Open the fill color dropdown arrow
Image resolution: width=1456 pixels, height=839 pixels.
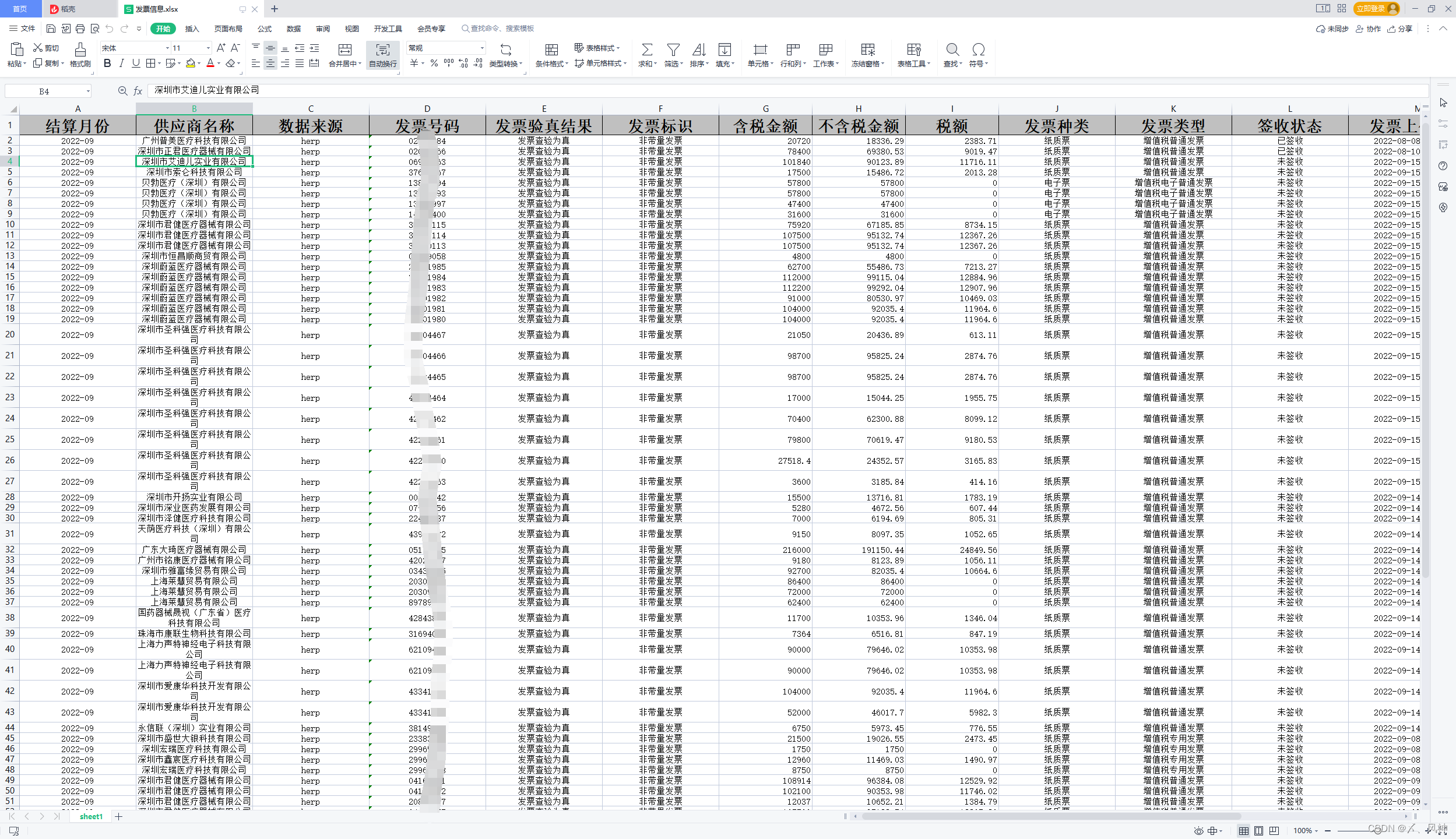(198, 64)
